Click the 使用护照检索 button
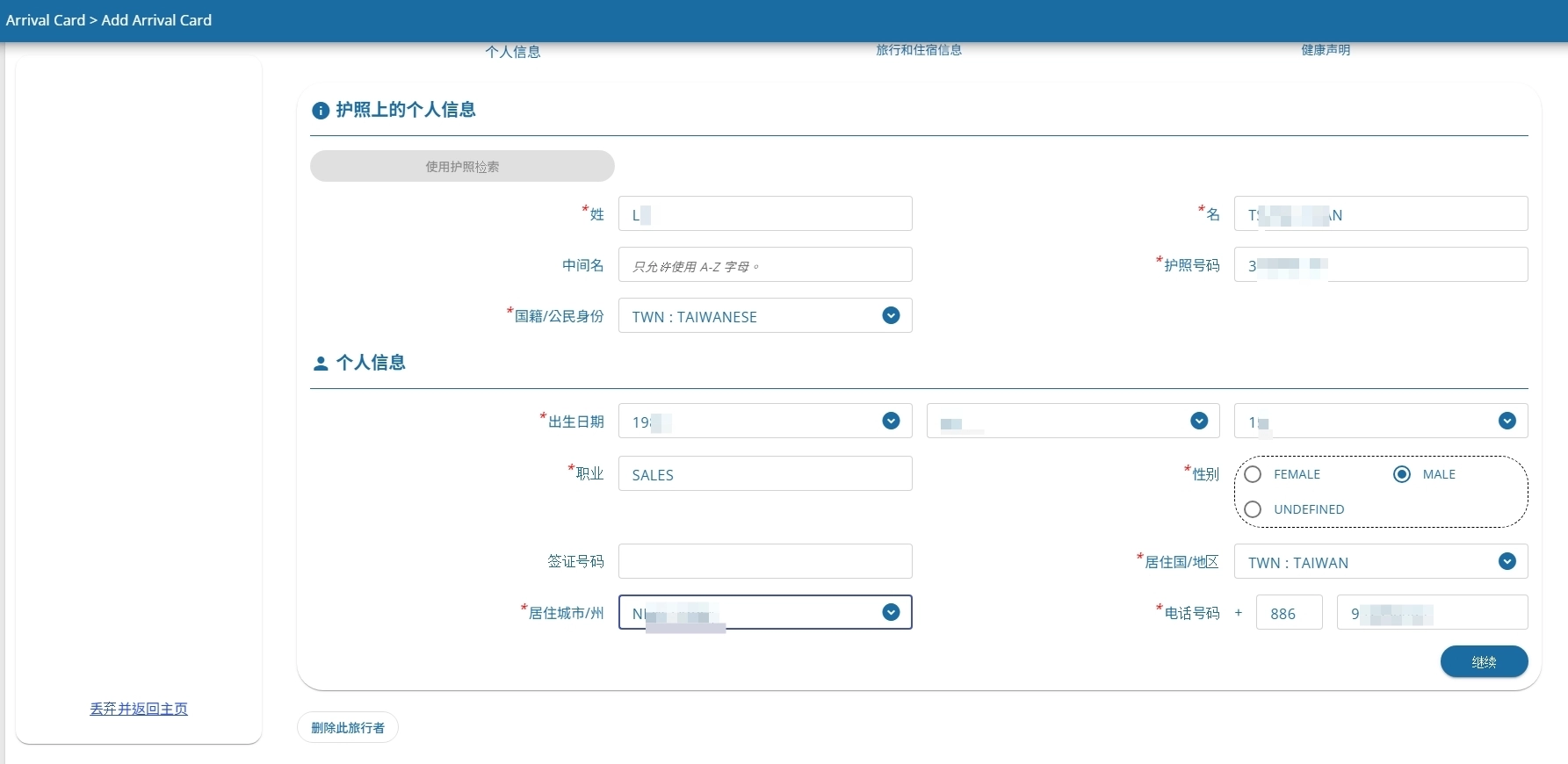This screenshot has width=1568, height=764. (462, 166)
